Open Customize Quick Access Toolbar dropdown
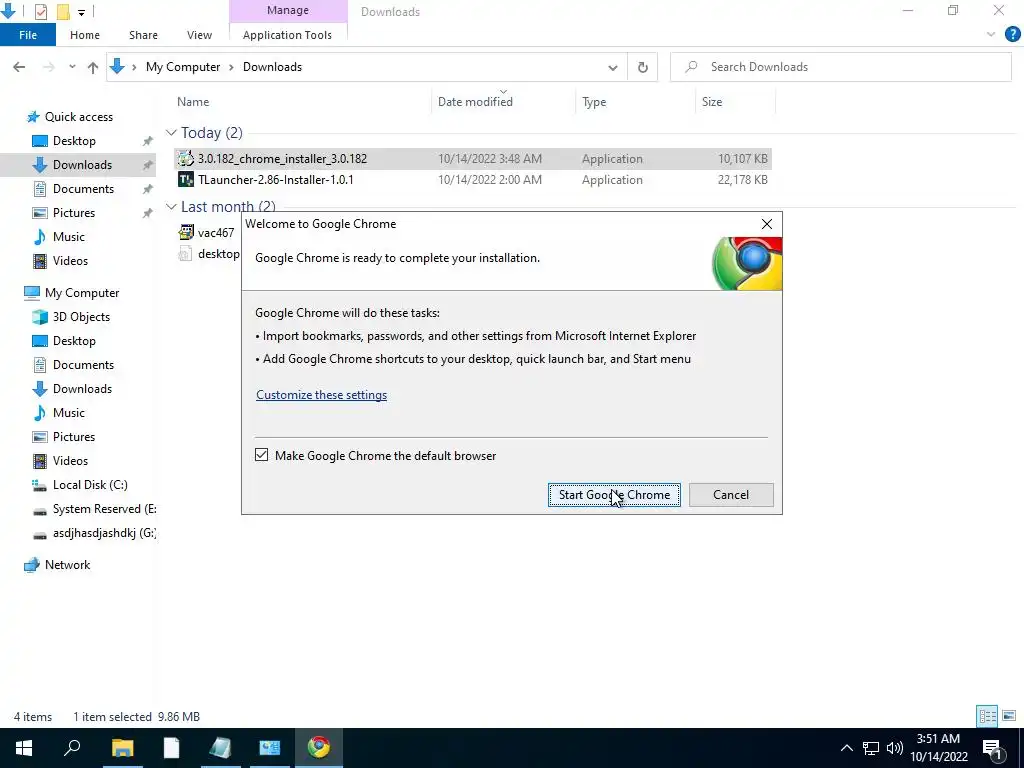Screen dimensions: 1024x768 [81, 12]
